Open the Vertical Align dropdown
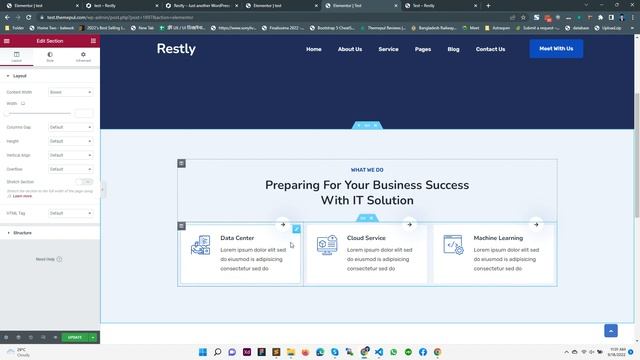This screenshot has width=640, height=360. [x=71, y=155]
